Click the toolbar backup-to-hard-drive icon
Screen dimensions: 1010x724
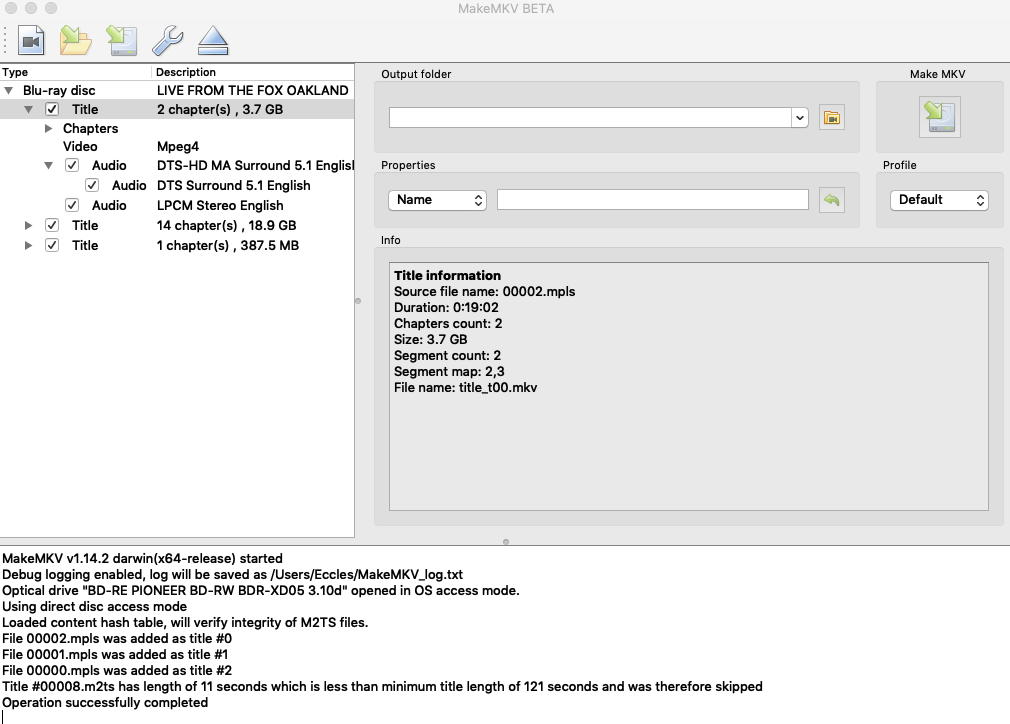click(122, 41)
